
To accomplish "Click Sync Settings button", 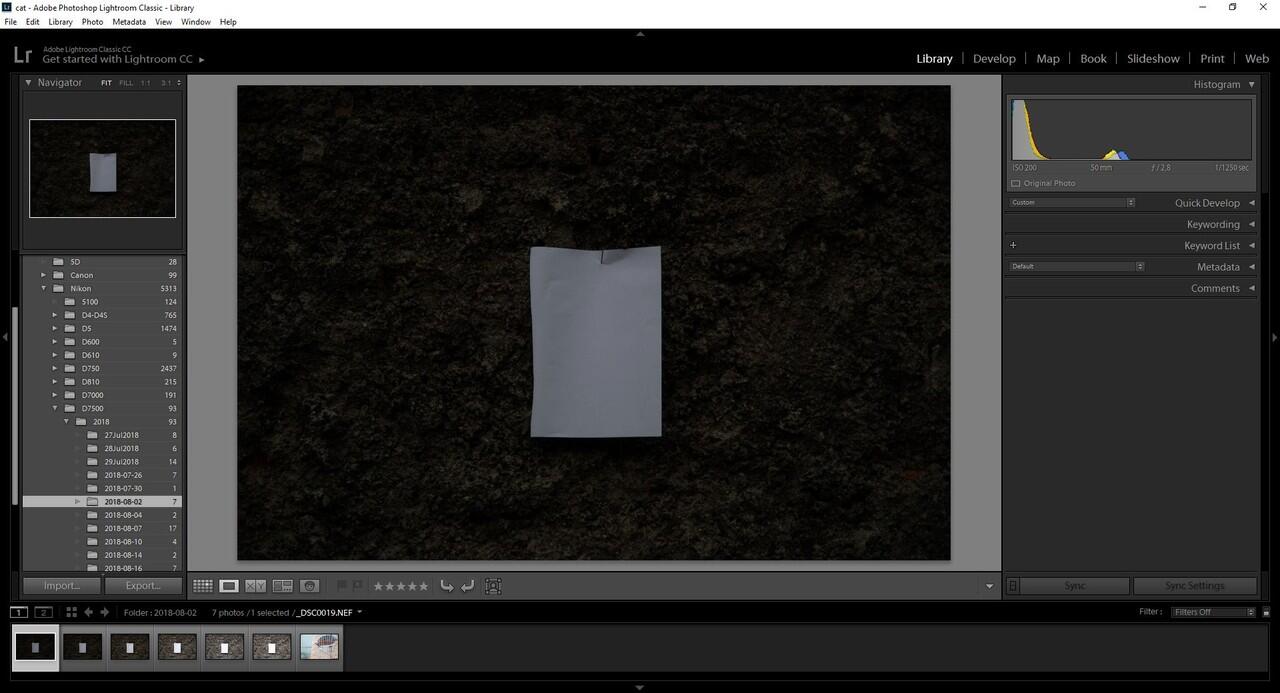I will 1194,586.
